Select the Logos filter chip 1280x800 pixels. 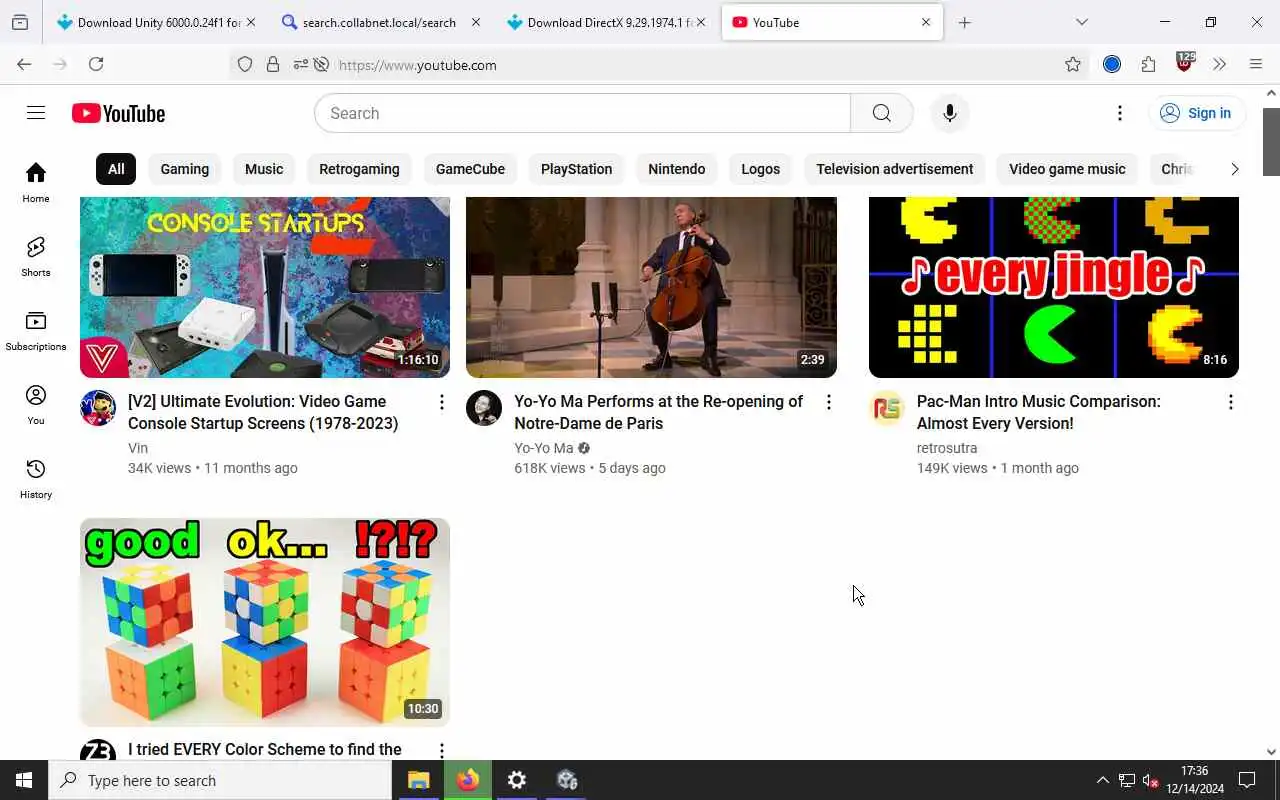point(760,169)
